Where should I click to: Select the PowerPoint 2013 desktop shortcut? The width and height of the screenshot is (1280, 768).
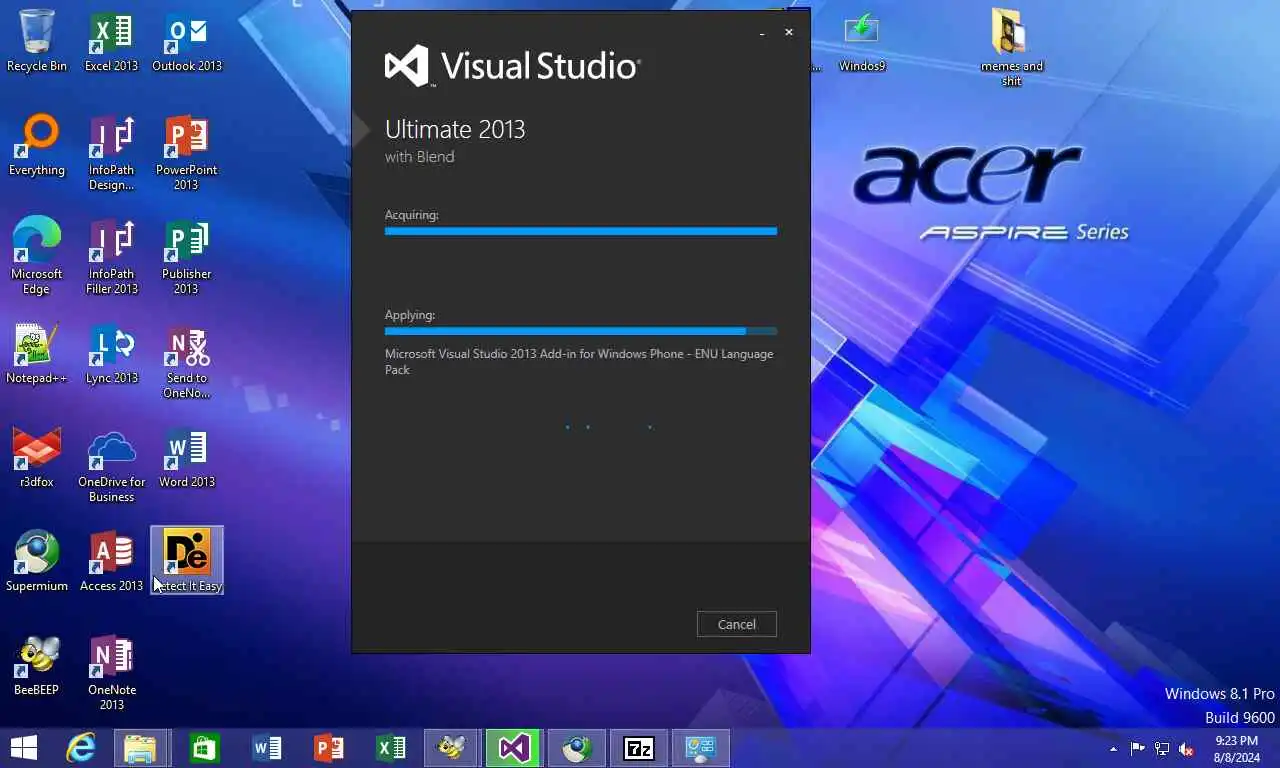(187, 152)
